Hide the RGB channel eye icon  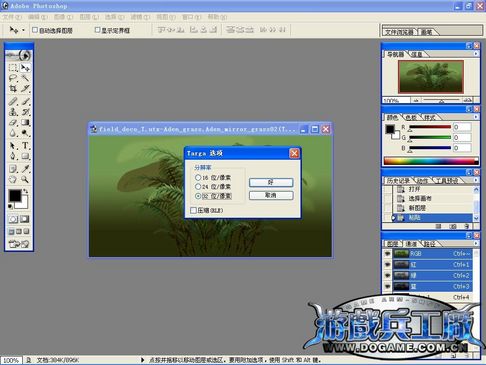point(387,254)
